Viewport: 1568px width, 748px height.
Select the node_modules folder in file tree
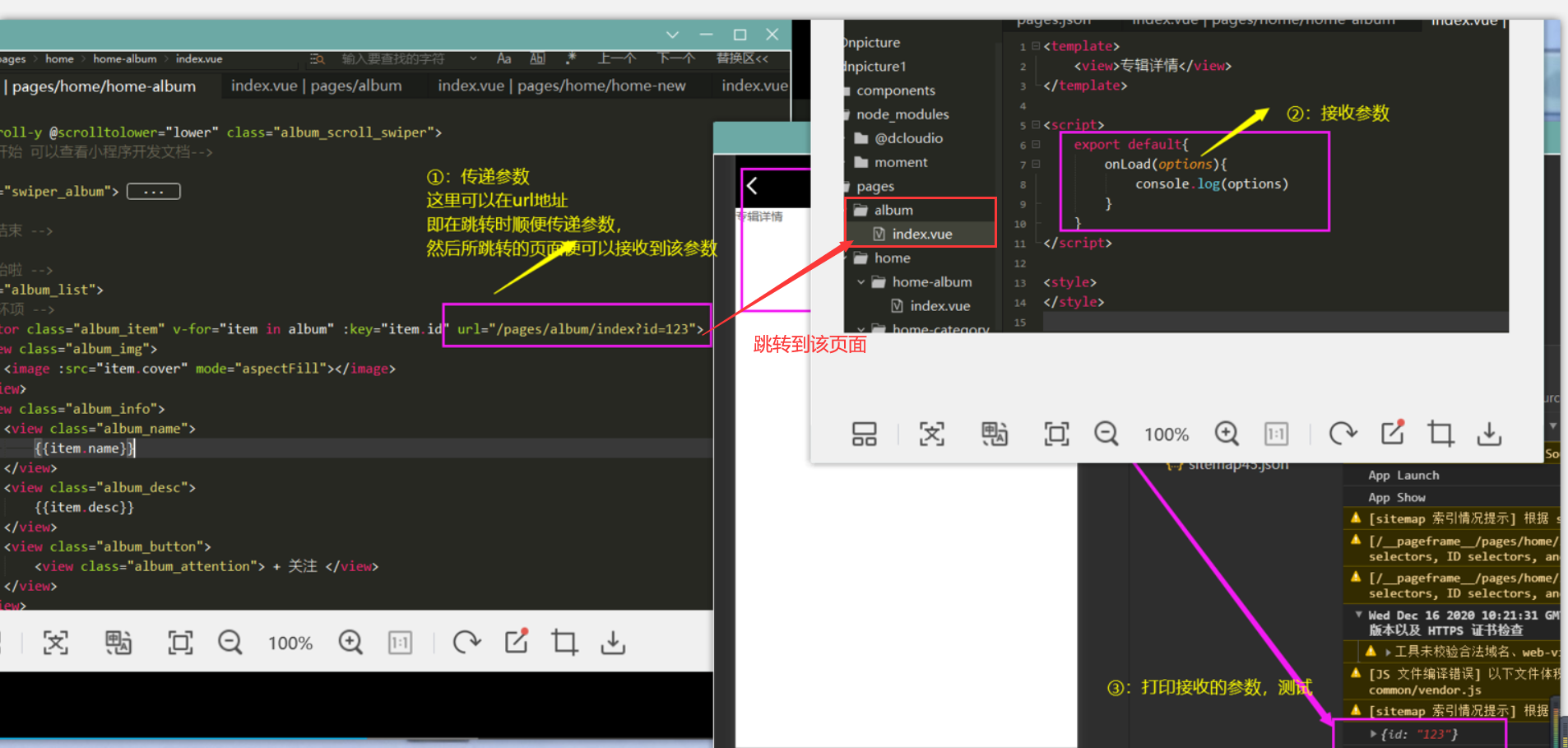tap(902, 114)
